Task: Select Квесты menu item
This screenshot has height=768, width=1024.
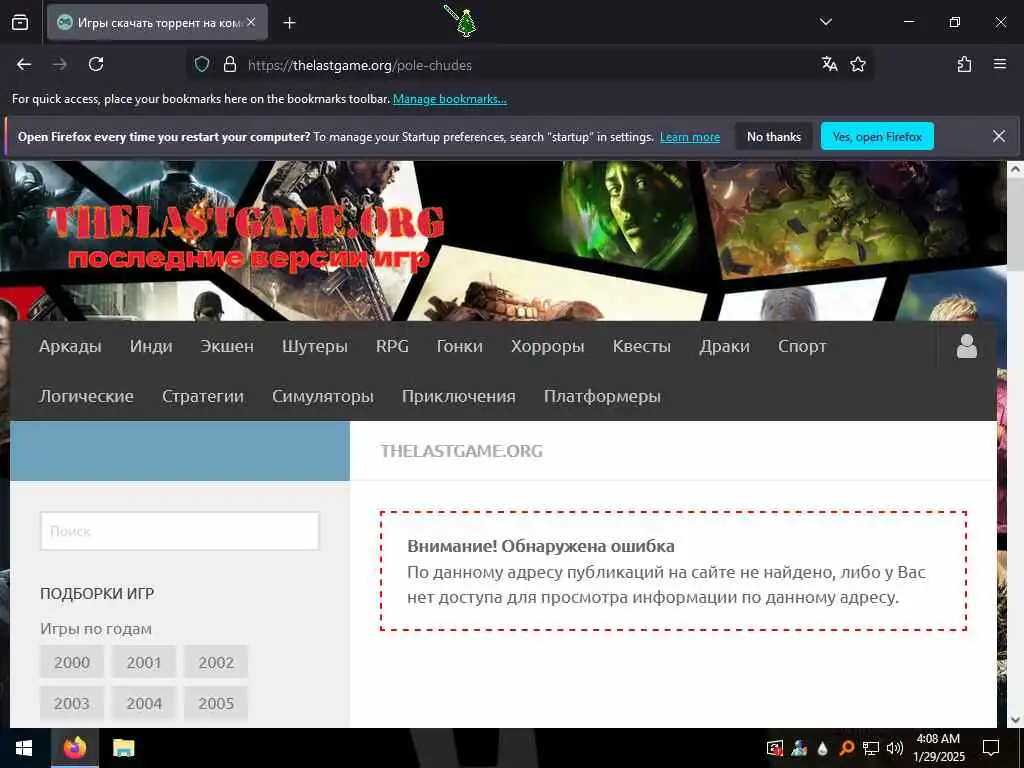Action: pyautogui.click(x=641, y=347)
